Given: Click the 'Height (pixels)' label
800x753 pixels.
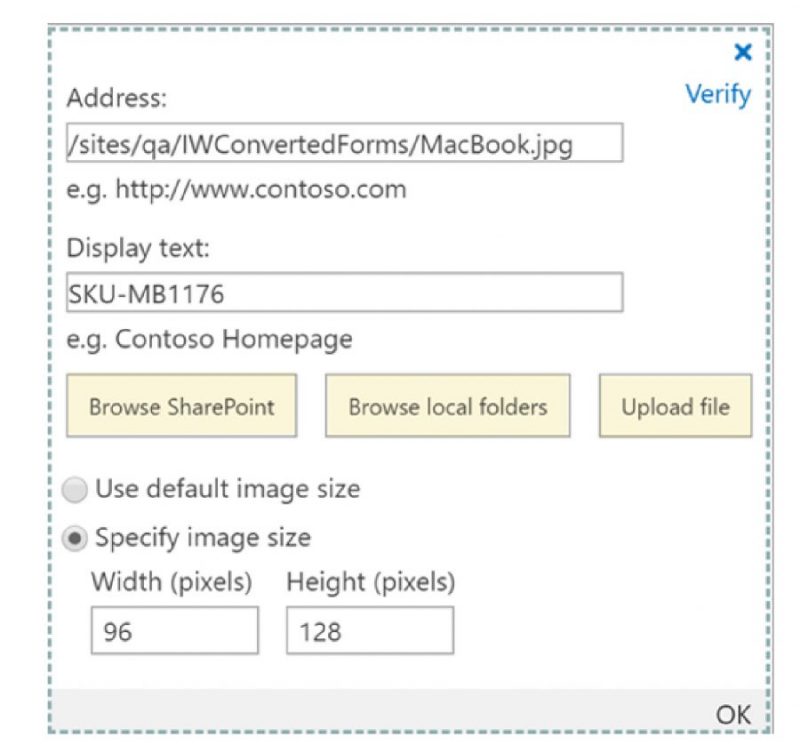Looking at the screenshot, I should click(370, 581).
